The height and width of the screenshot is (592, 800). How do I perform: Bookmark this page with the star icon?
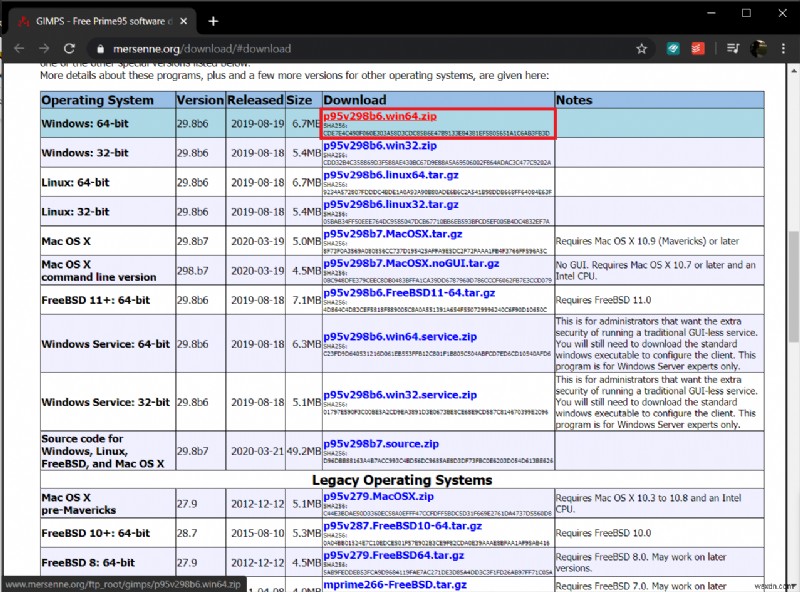coord(642,48)
